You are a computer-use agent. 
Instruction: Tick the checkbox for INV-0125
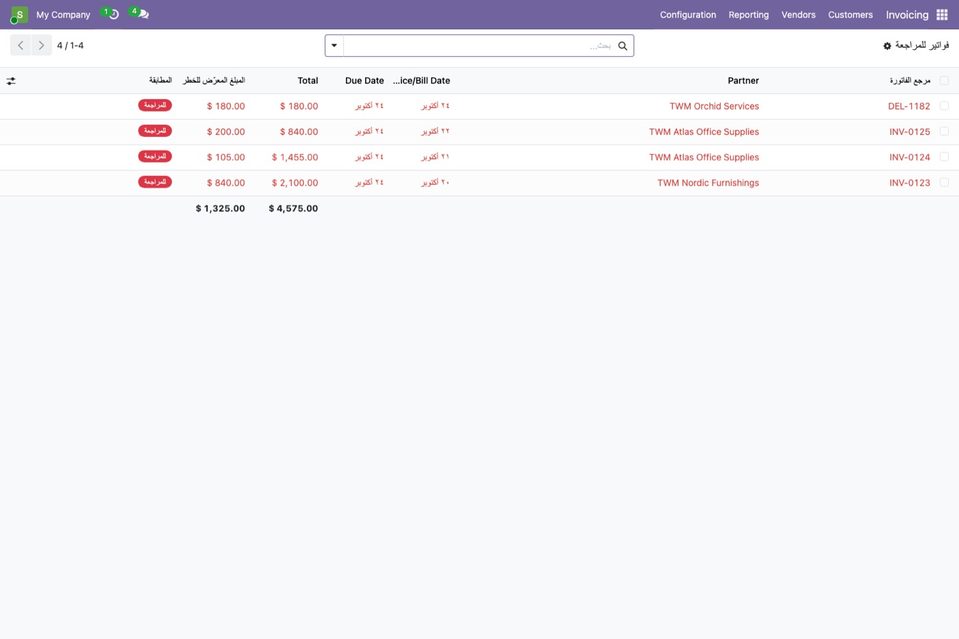[944, 131]
